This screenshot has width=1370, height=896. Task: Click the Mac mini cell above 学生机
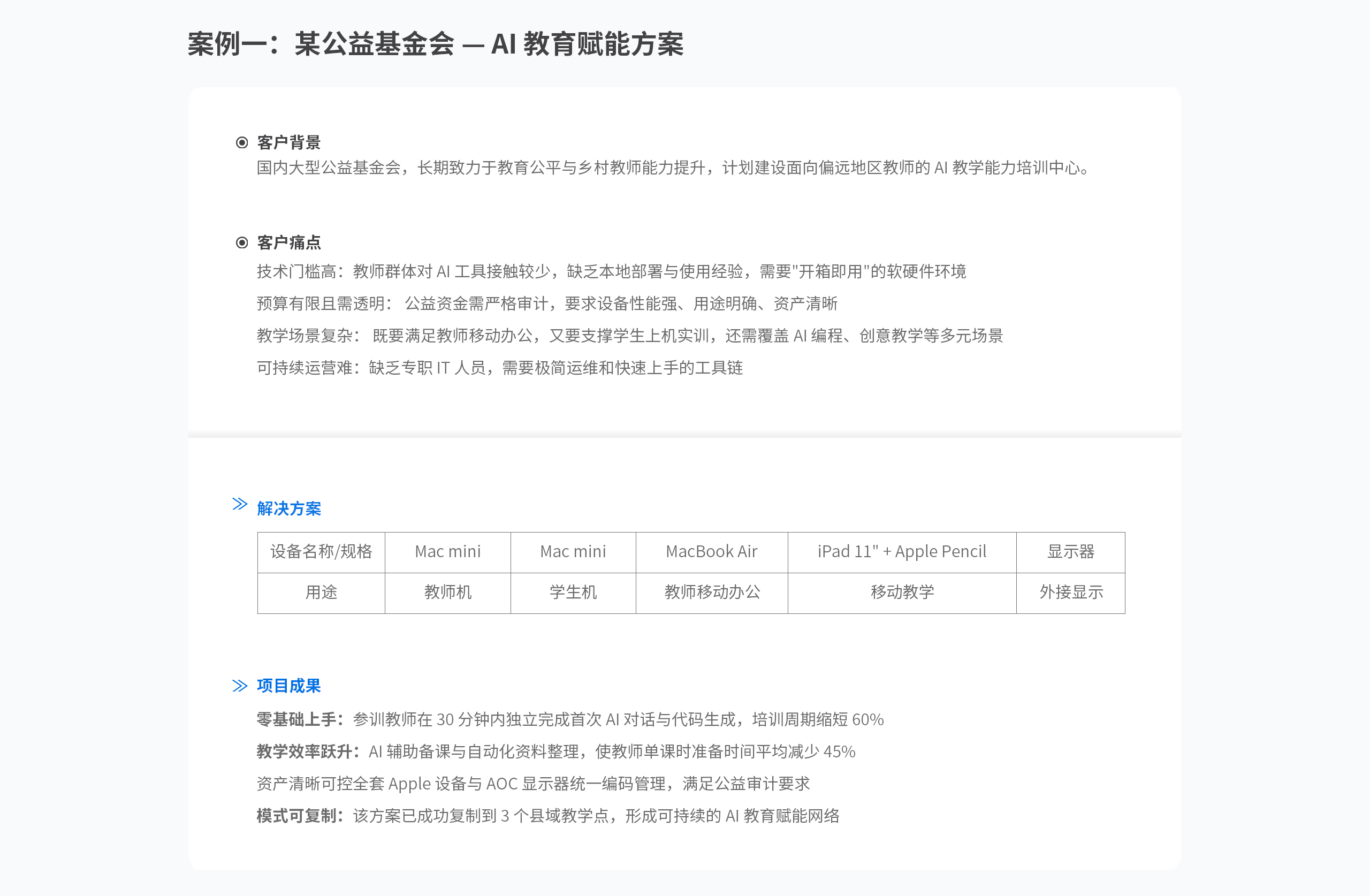click(573, 552)
